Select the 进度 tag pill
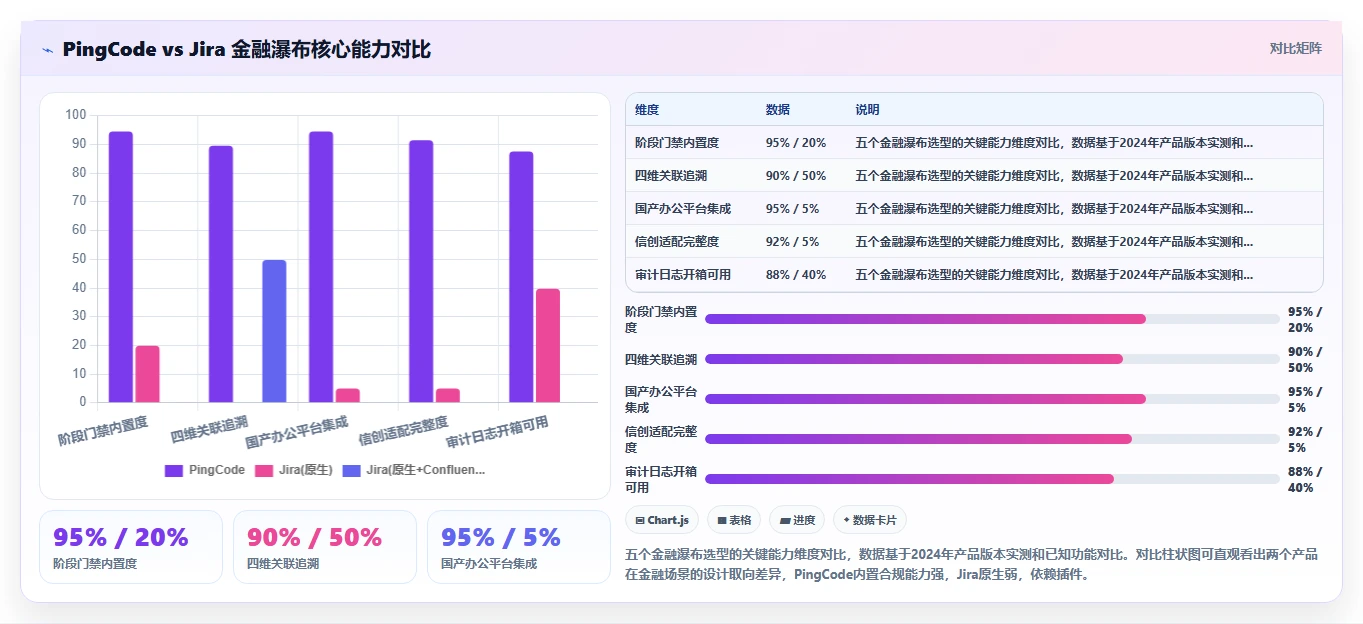 point(797,520)
